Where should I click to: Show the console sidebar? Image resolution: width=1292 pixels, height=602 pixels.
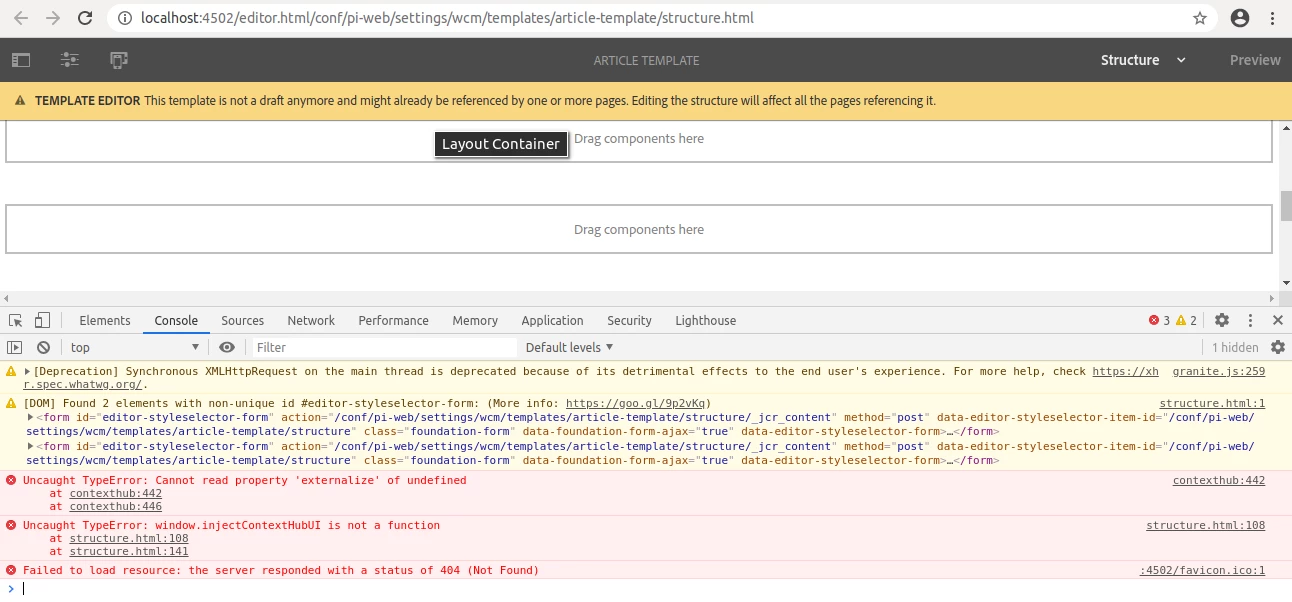point(15,347)
